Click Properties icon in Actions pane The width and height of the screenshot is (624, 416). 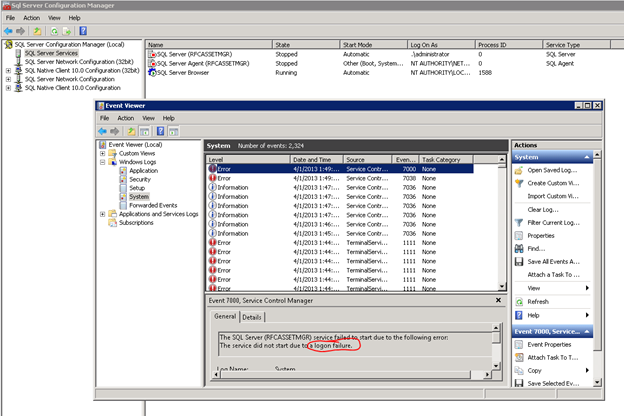tap(519, 236)
